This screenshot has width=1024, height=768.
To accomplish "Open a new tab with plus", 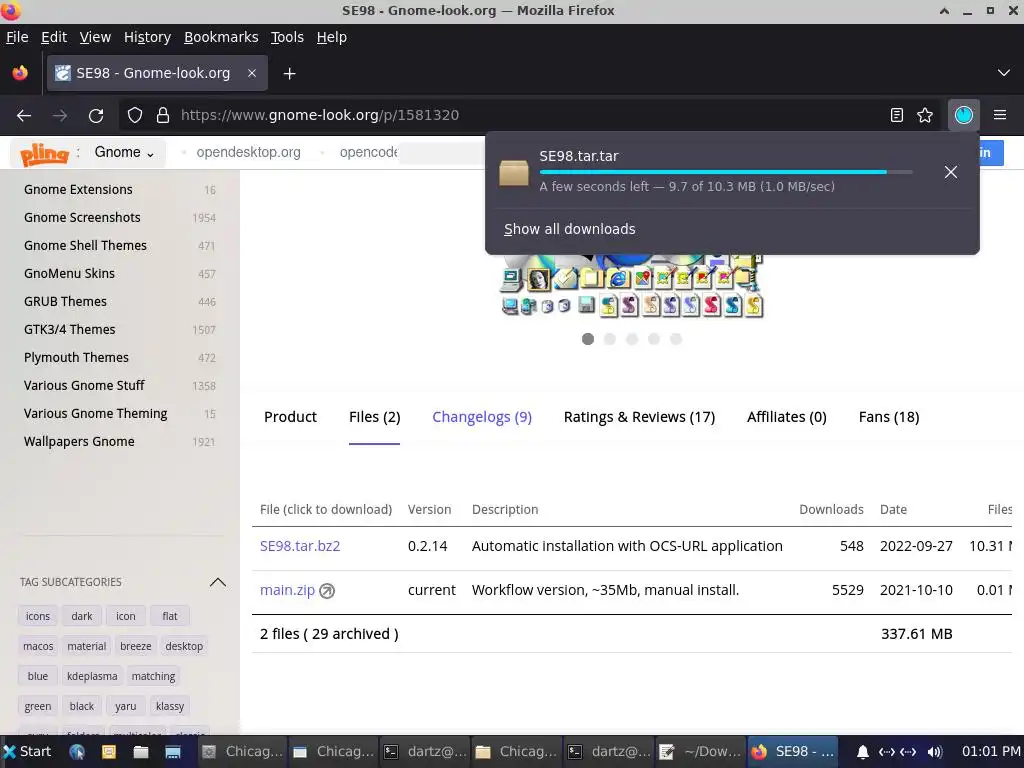I will pos(289,74).
